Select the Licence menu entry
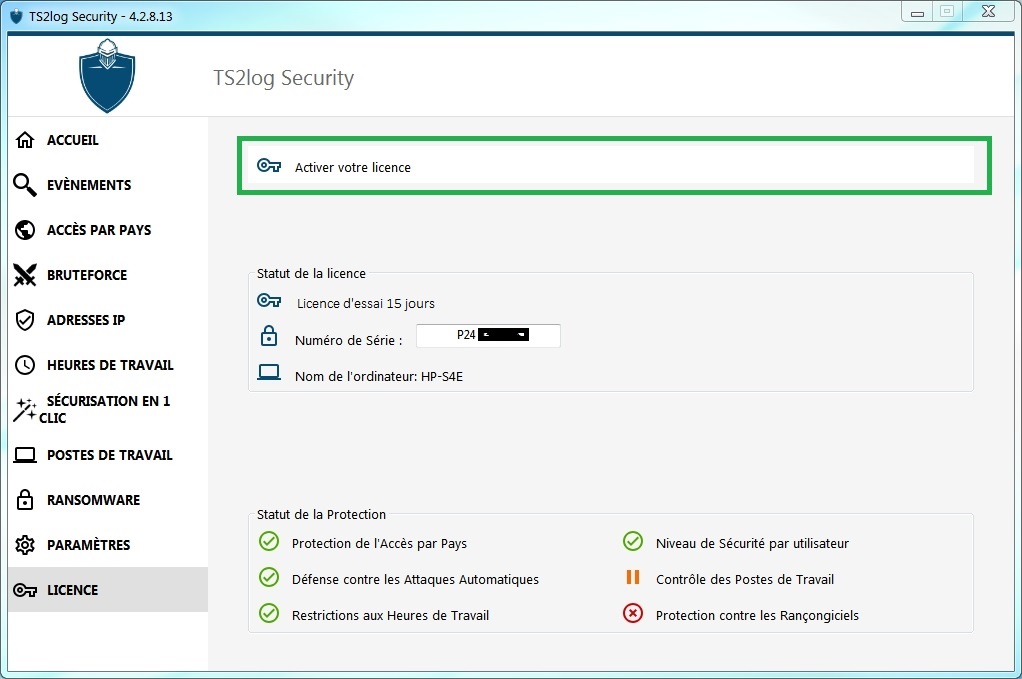 point(108,590)
